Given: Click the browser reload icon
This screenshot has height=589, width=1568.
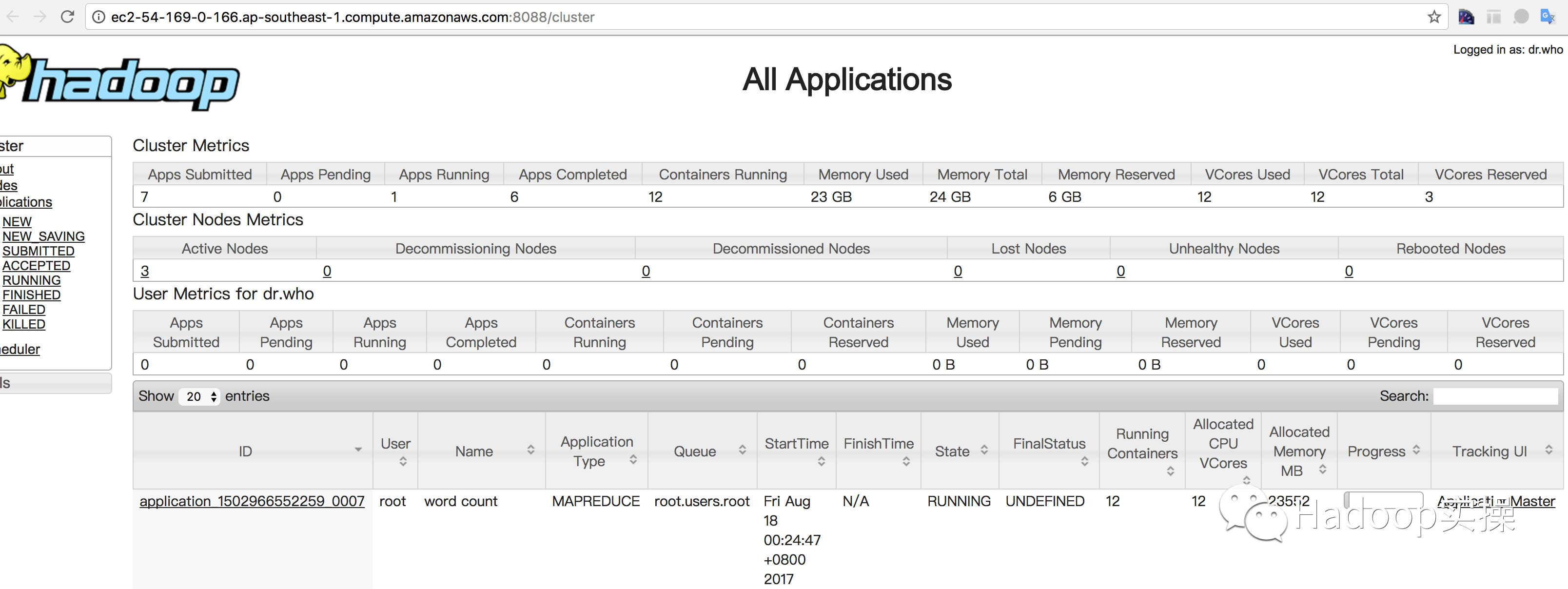Looking at the screenshot, I should (68, 17).
